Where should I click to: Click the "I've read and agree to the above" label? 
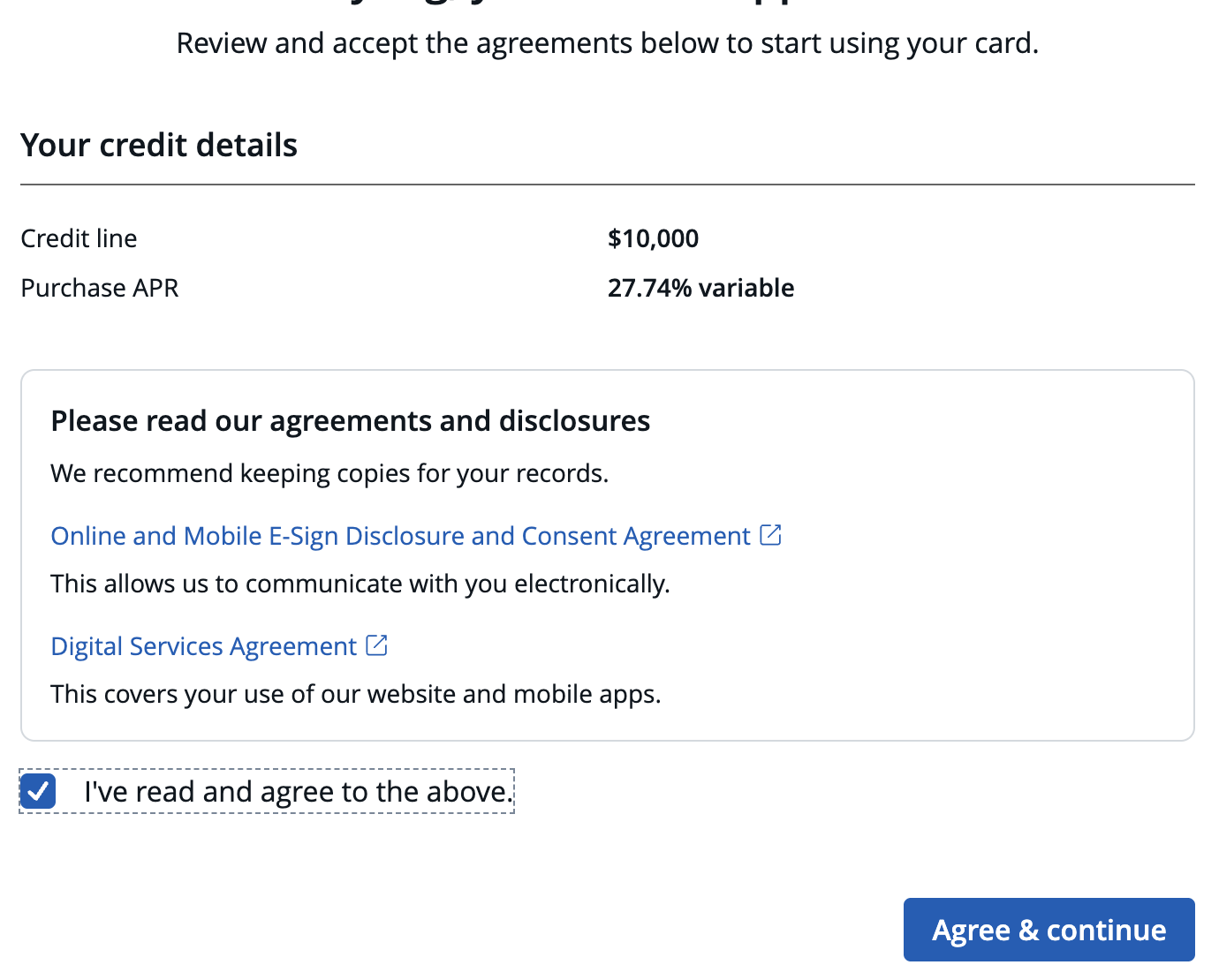pyautogui.click(x=298, y=792)
